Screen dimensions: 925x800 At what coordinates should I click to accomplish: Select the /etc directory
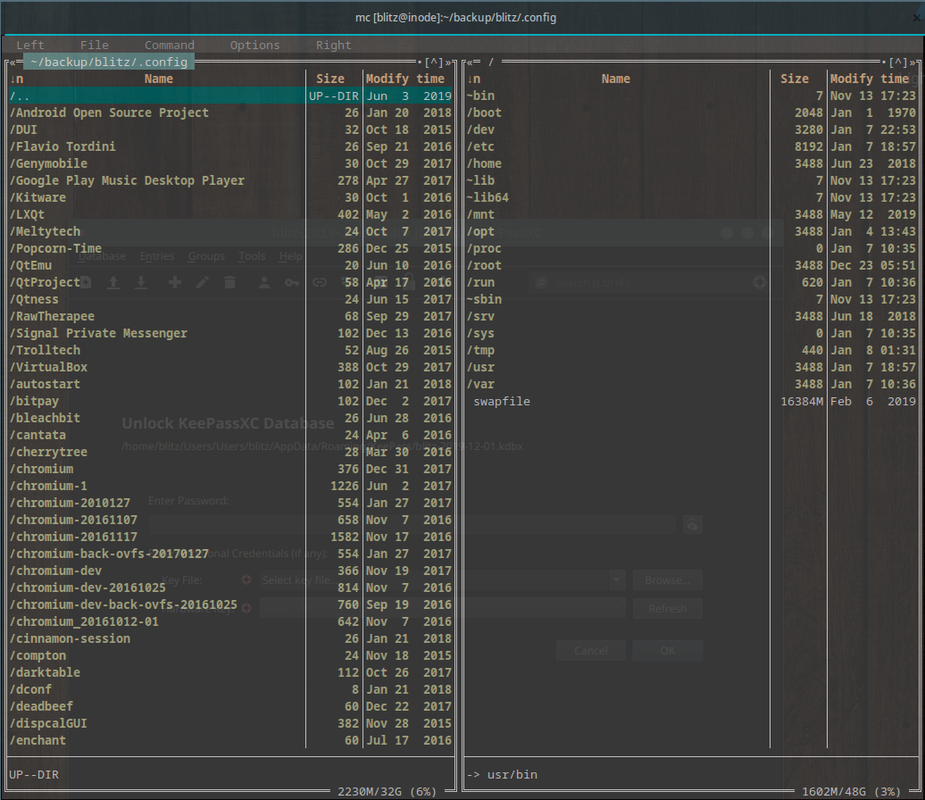tap(691, 146)
